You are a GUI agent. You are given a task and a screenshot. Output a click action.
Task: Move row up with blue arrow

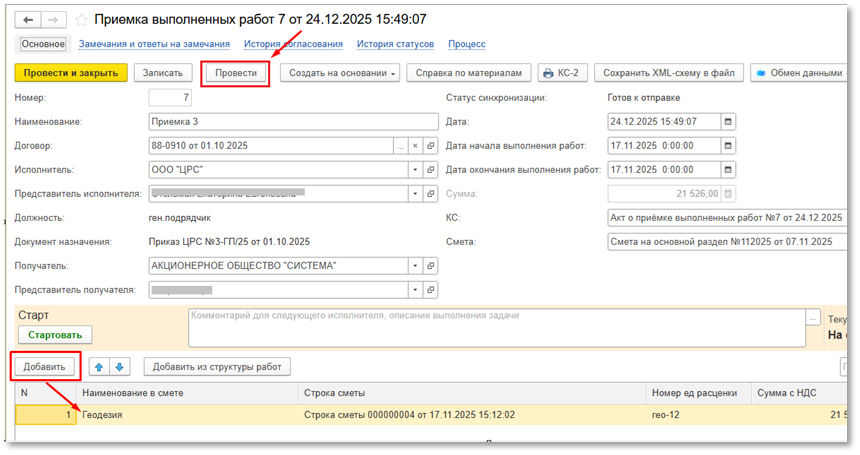click(x=98, y=367)
